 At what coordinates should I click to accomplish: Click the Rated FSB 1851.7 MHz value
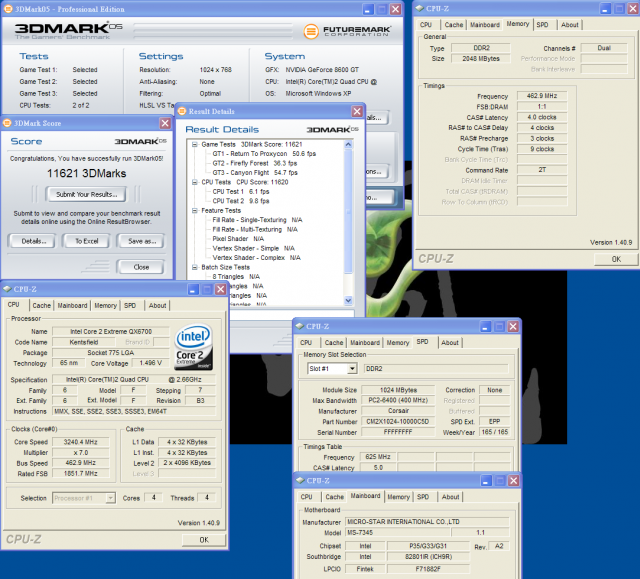pos(80,474)
